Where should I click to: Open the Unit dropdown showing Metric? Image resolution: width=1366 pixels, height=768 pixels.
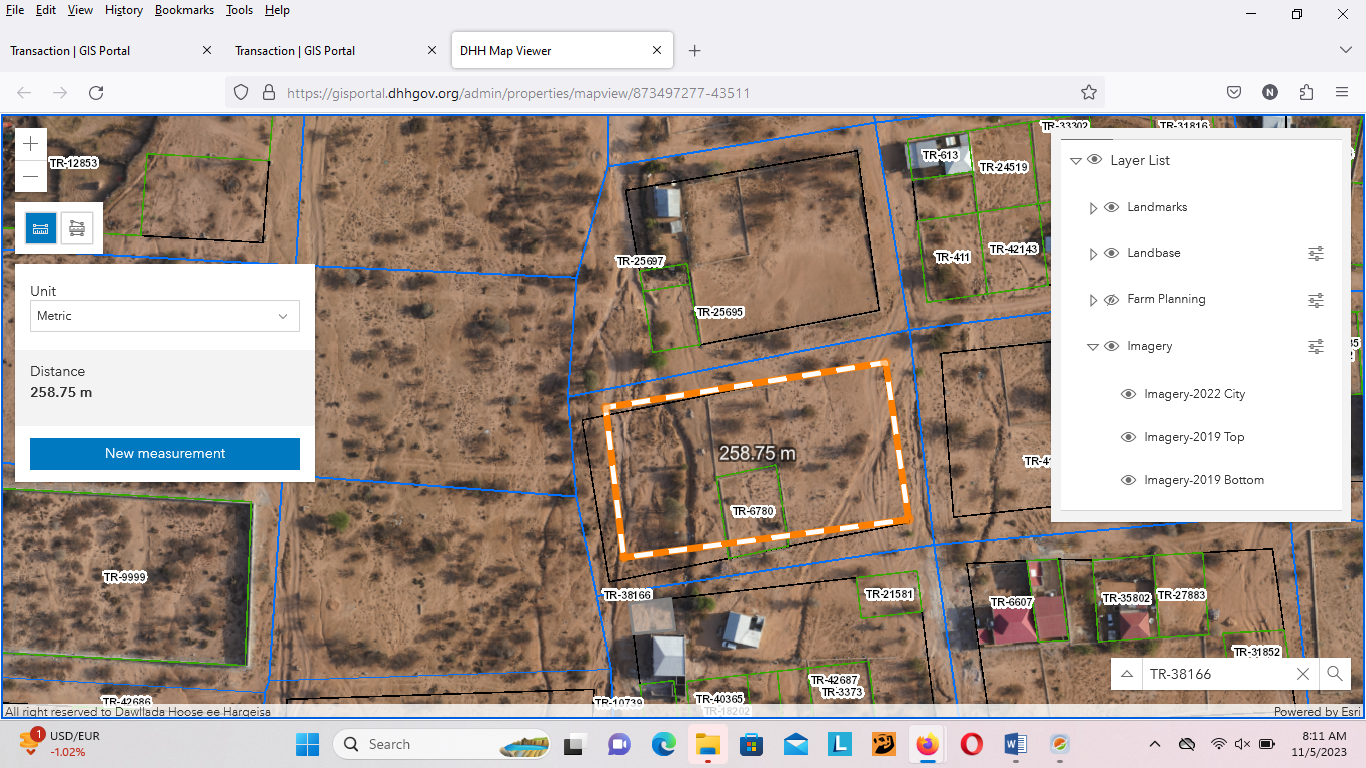tap(165, 316)
